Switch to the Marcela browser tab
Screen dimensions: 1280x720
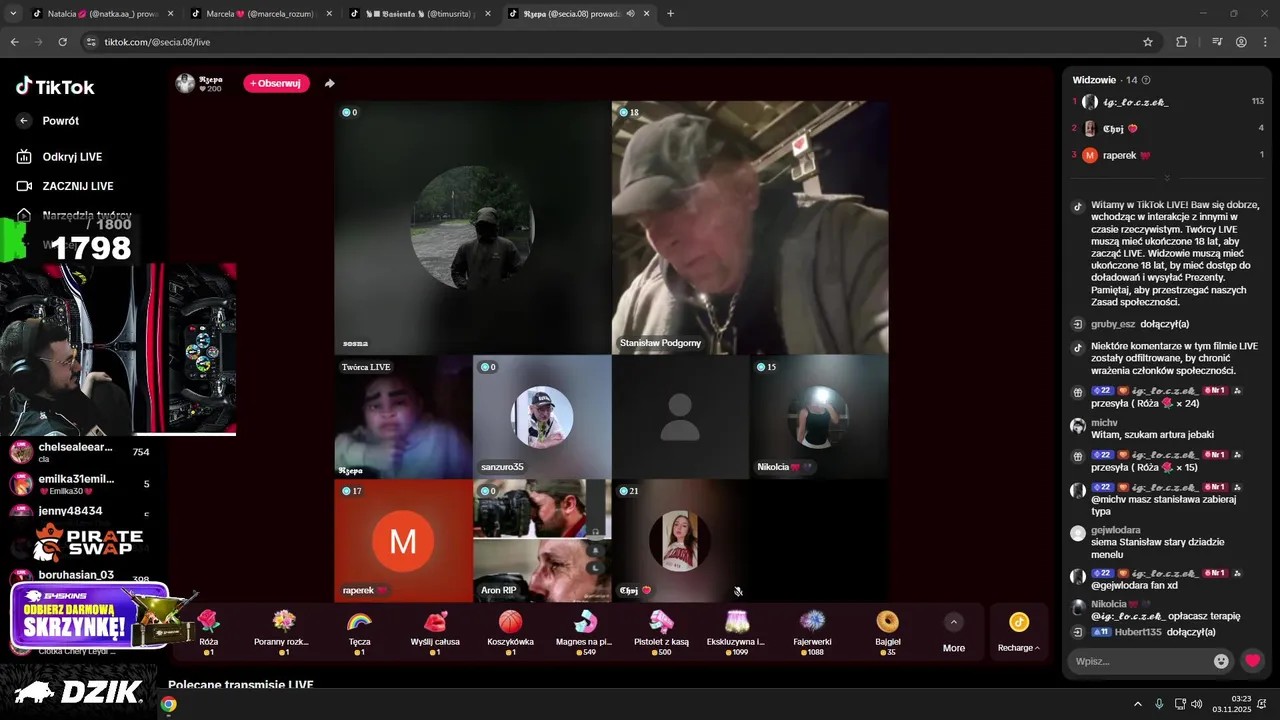(x=262, y=14)
